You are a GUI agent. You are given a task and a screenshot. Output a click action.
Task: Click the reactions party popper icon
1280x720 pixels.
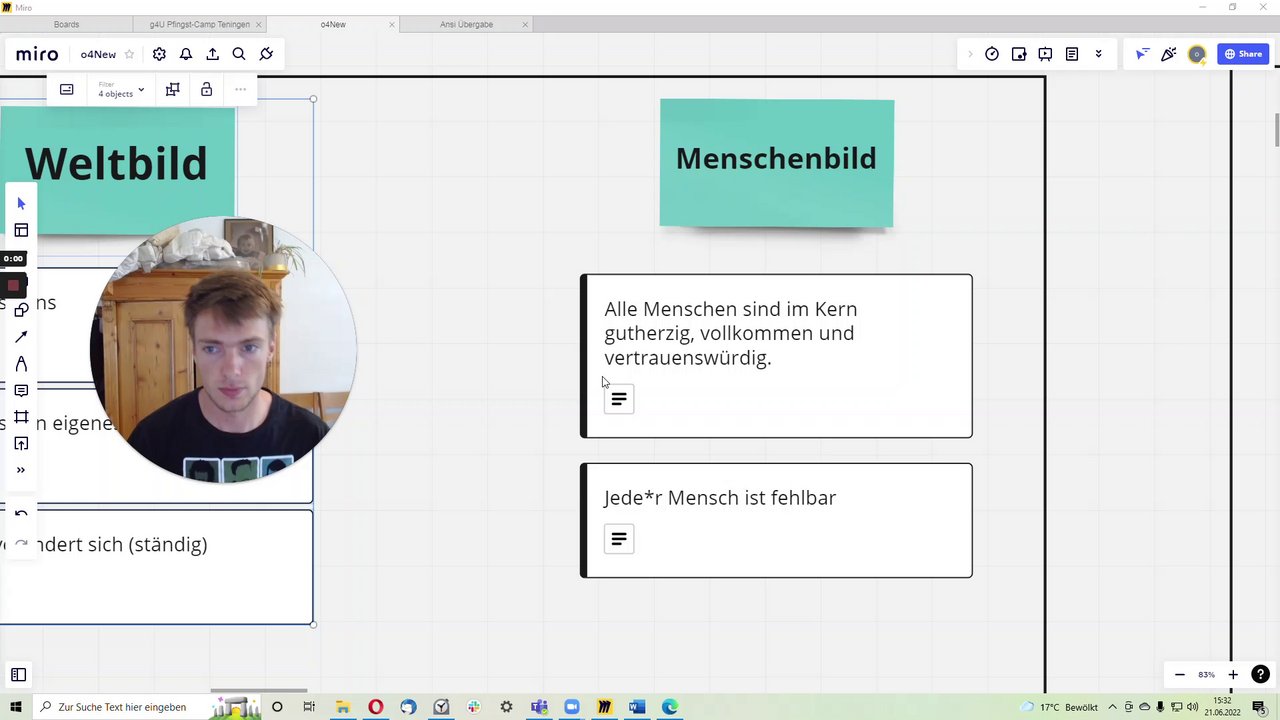tap(1168, 54)
